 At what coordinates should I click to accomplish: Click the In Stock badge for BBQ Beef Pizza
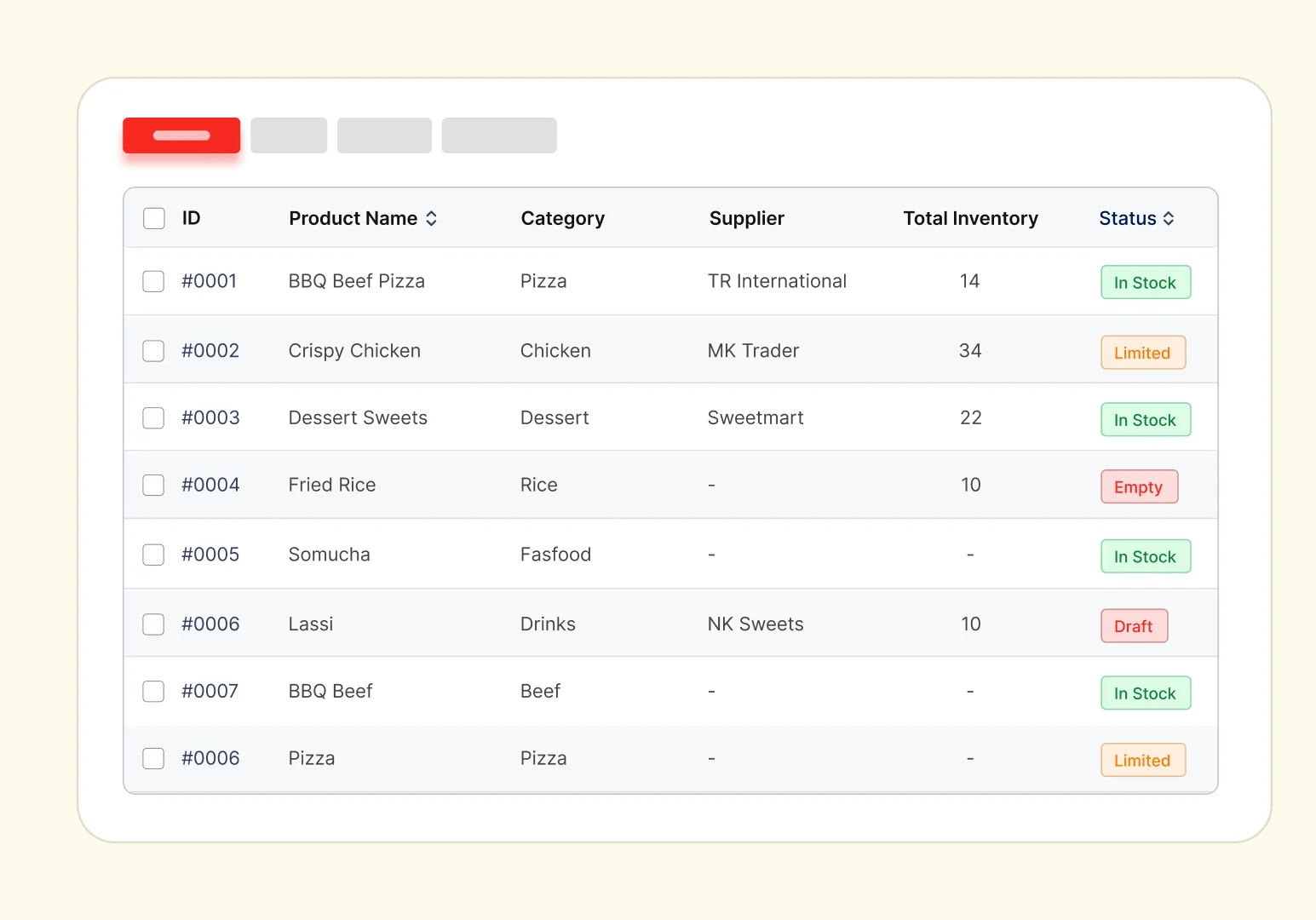[1146, 283]
